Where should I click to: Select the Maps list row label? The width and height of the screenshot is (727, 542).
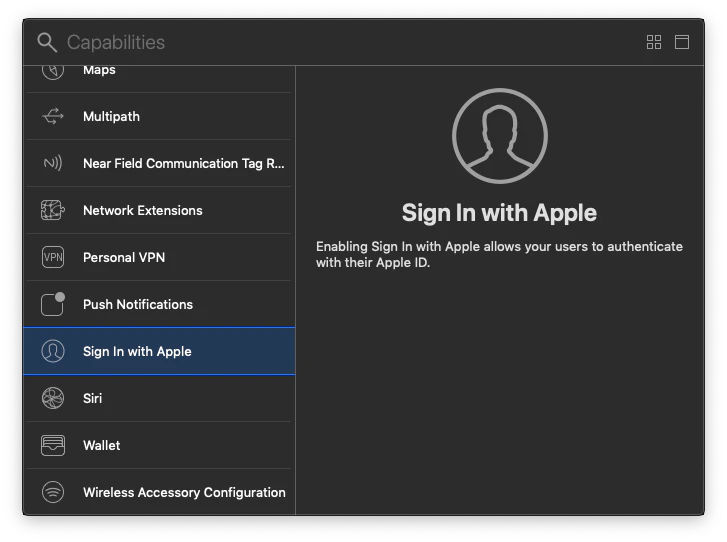coord(99,70)
